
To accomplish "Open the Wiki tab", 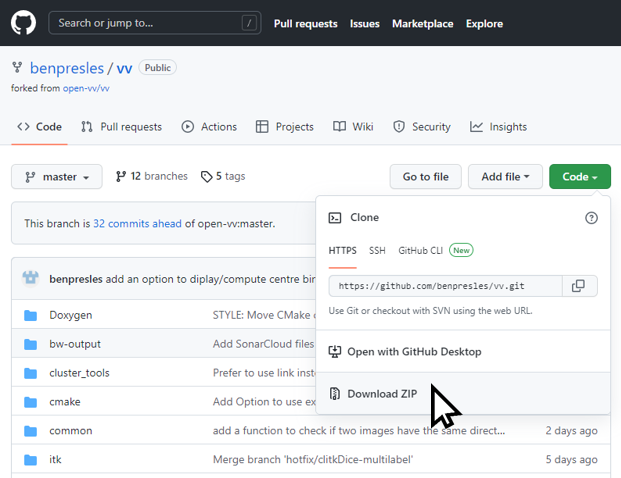I will tap(353, 127).
